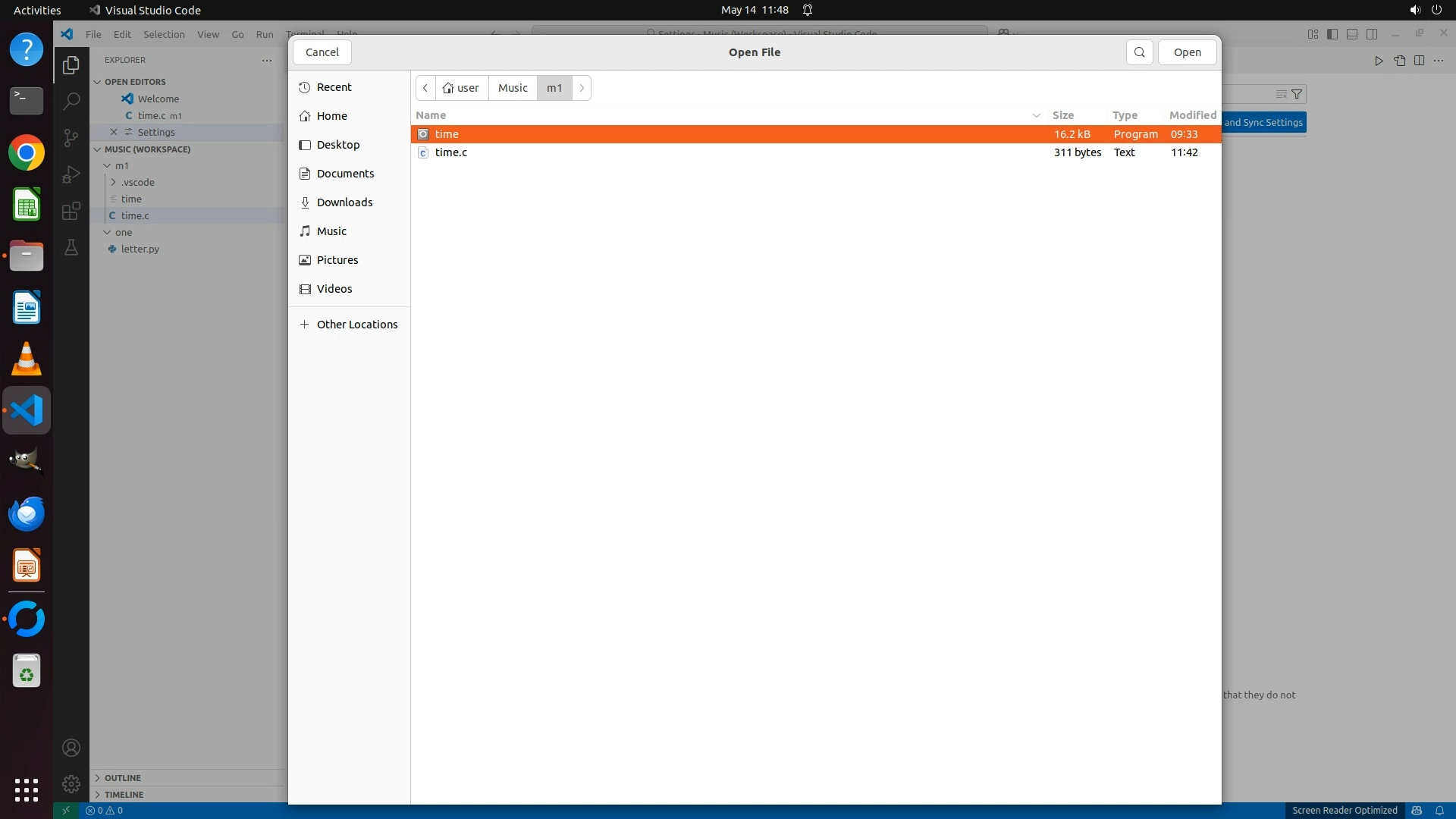Image resolution: width=1456 pixels, height=819 pixels.
Task: Toggle sort order via Name column arrow
Action: tap(1036, 115)
